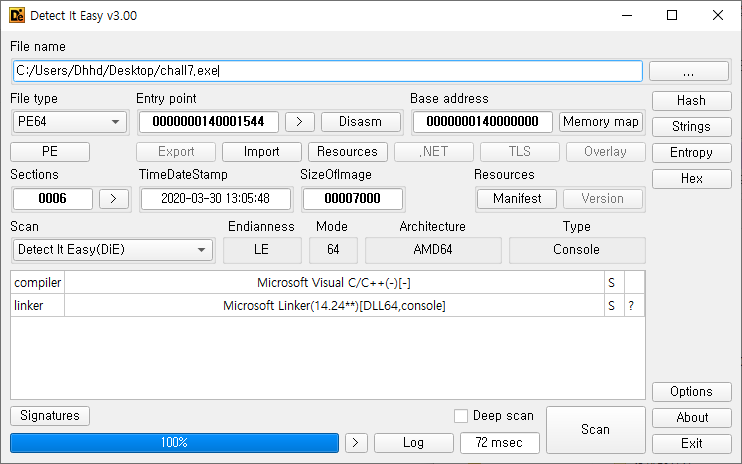Click the Base address field
742x464 pixels.
(x=482, y=122)
